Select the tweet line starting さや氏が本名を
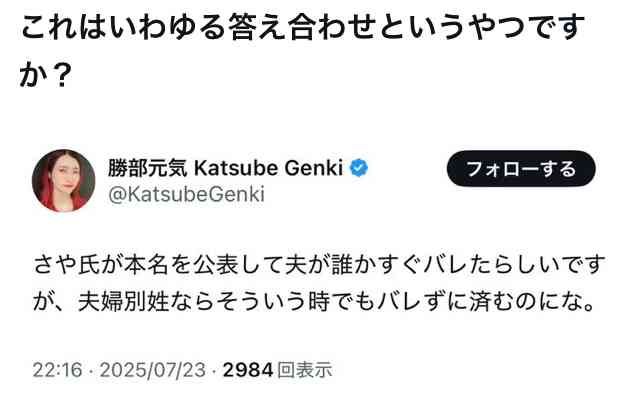640x393 pixels. pos(319,264)
